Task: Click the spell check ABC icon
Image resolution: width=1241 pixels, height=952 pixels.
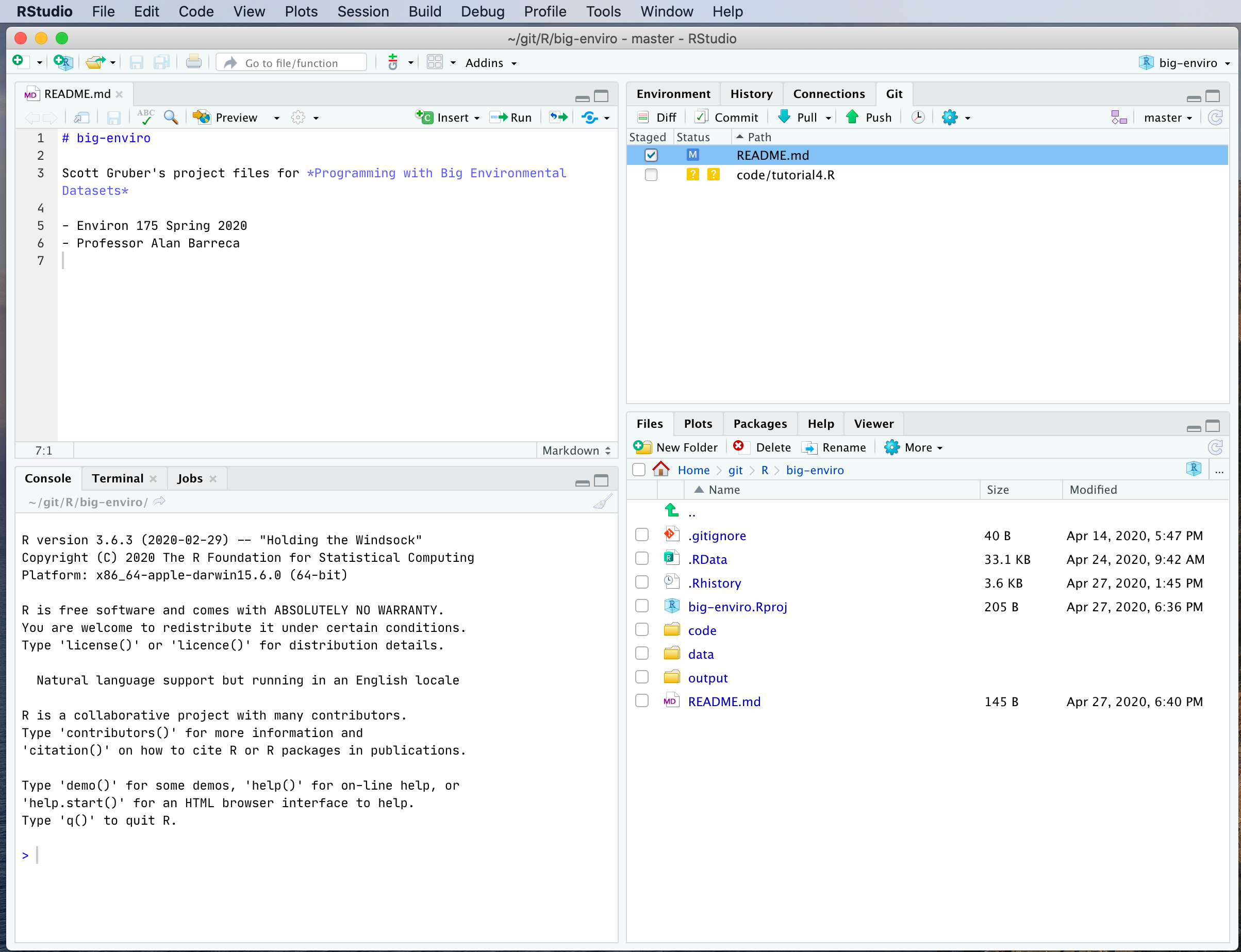Action: (145, 116)
